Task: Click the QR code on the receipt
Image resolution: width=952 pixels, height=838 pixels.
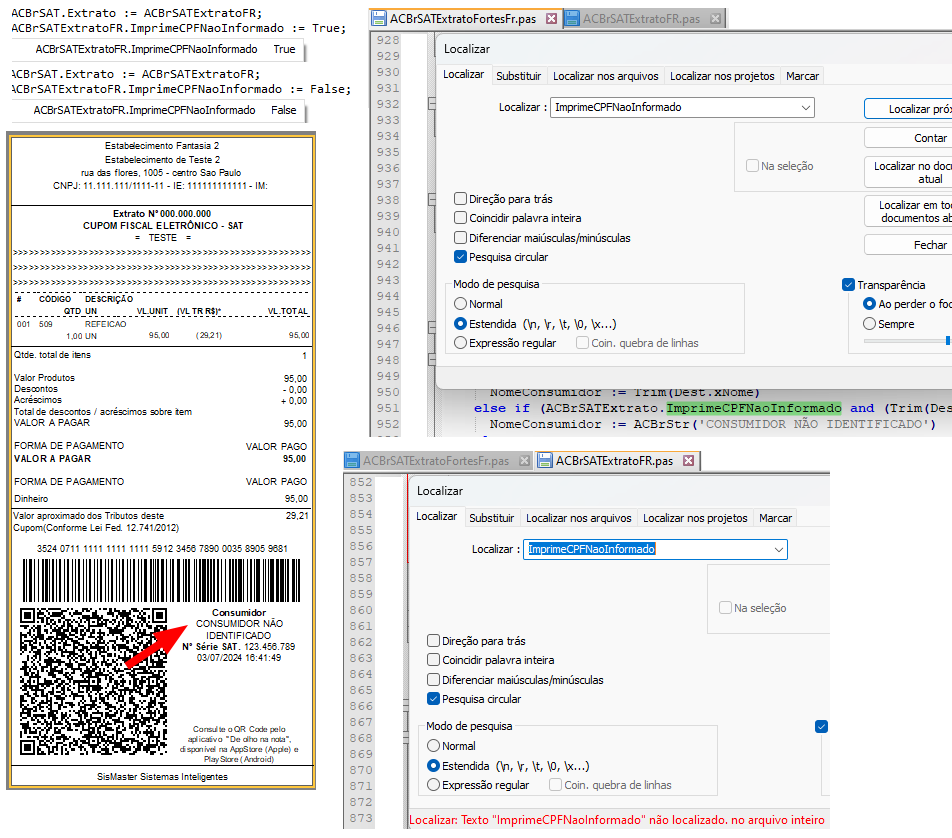Action: pyautogui.click(x=94, y=682)
